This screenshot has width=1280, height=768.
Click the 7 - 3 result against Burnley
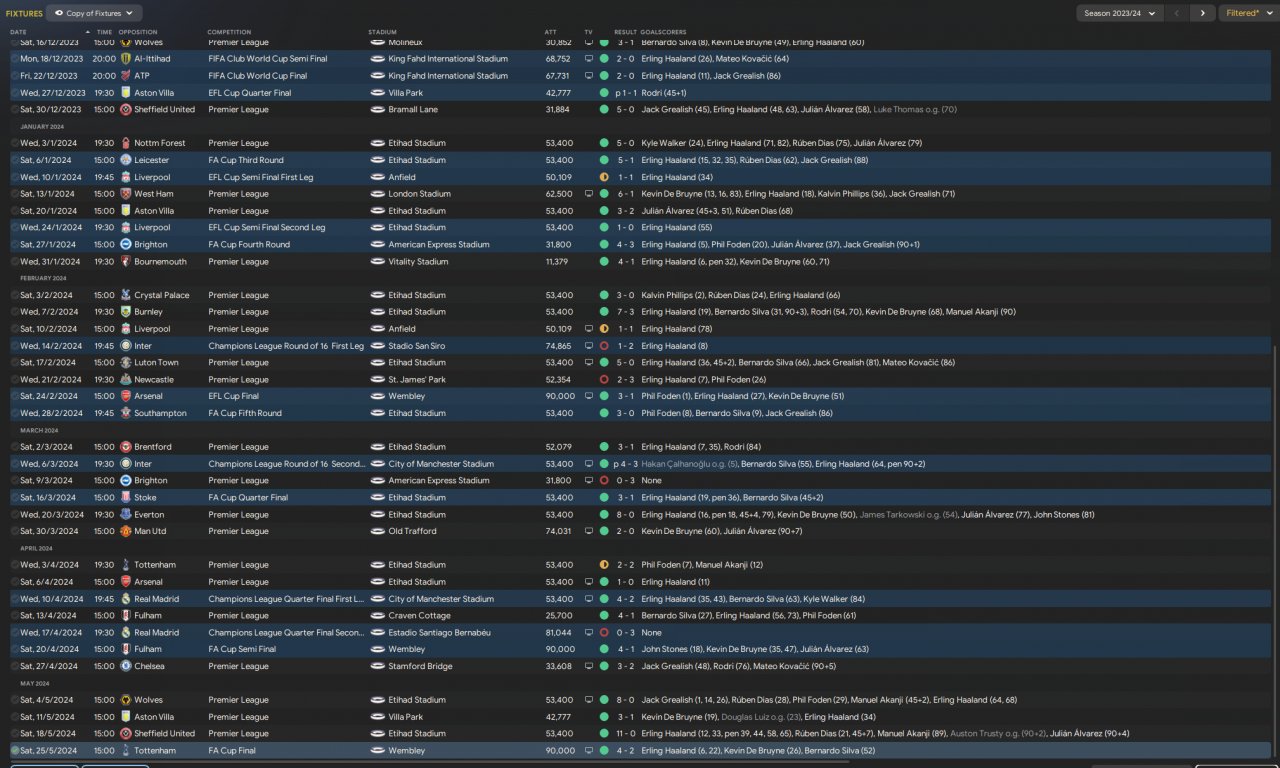tap(625, 312)
